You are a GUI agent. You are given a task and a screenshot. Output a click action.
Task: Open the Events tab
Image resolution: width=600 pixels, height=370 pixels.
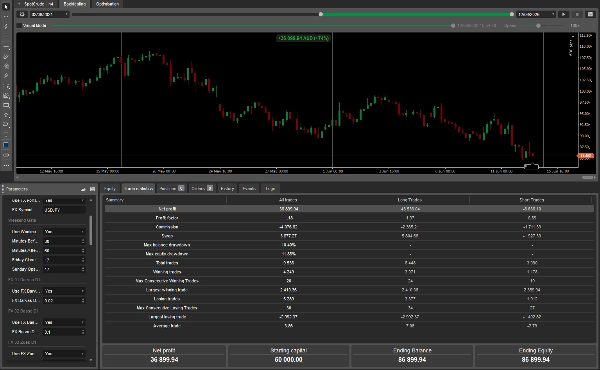click(249, 189)
